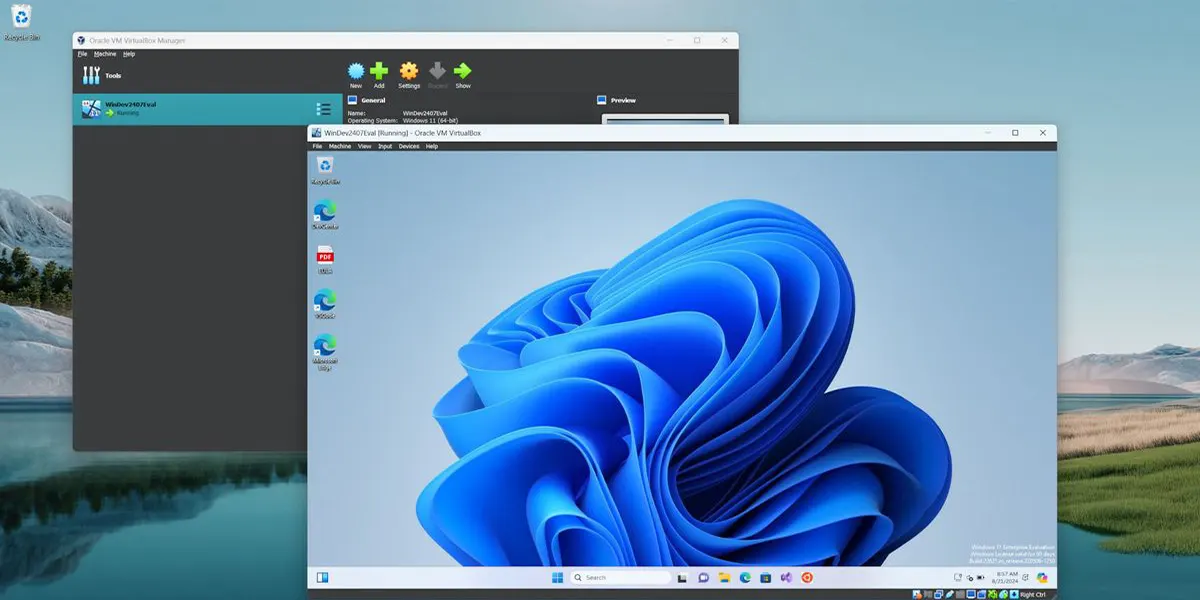The width and height of the screenshot is (1200, 600).
Task: Close the Oracle VM VirtualBox Manager window
Action: pyautogui.click(x=724, y=40)
